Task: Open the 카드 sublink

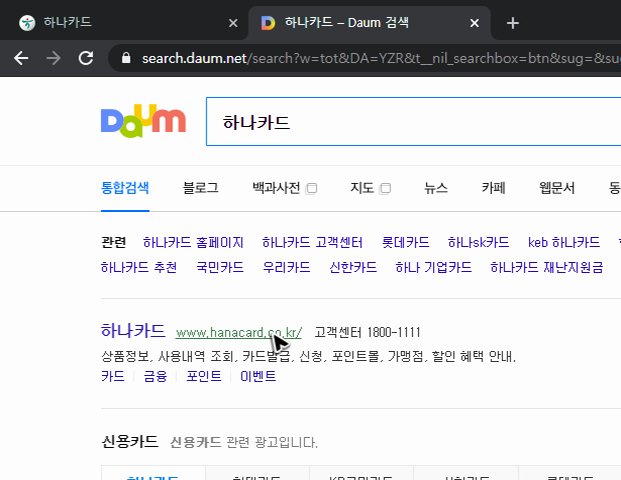Action: pyautogui.click(x=113, y=376)
